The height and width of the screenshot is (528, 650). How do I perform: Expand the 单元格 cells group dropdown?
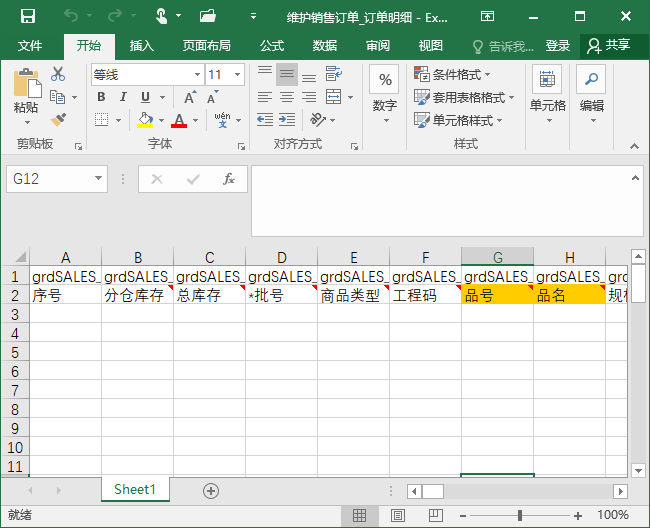[548, 95]
